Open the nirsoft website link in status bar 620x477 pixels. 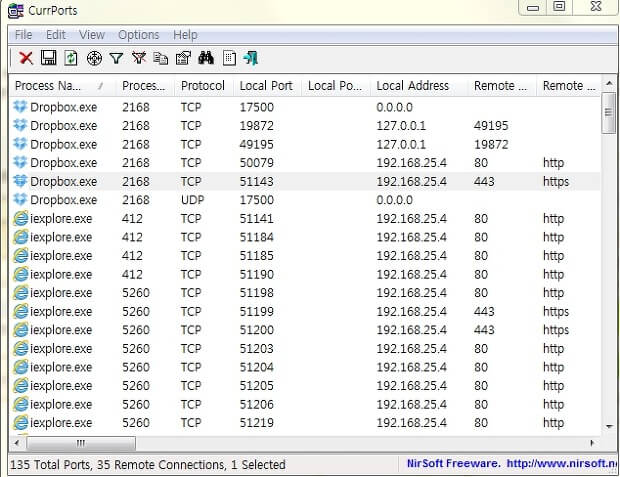pyautogui.click(x=562, y=463)
